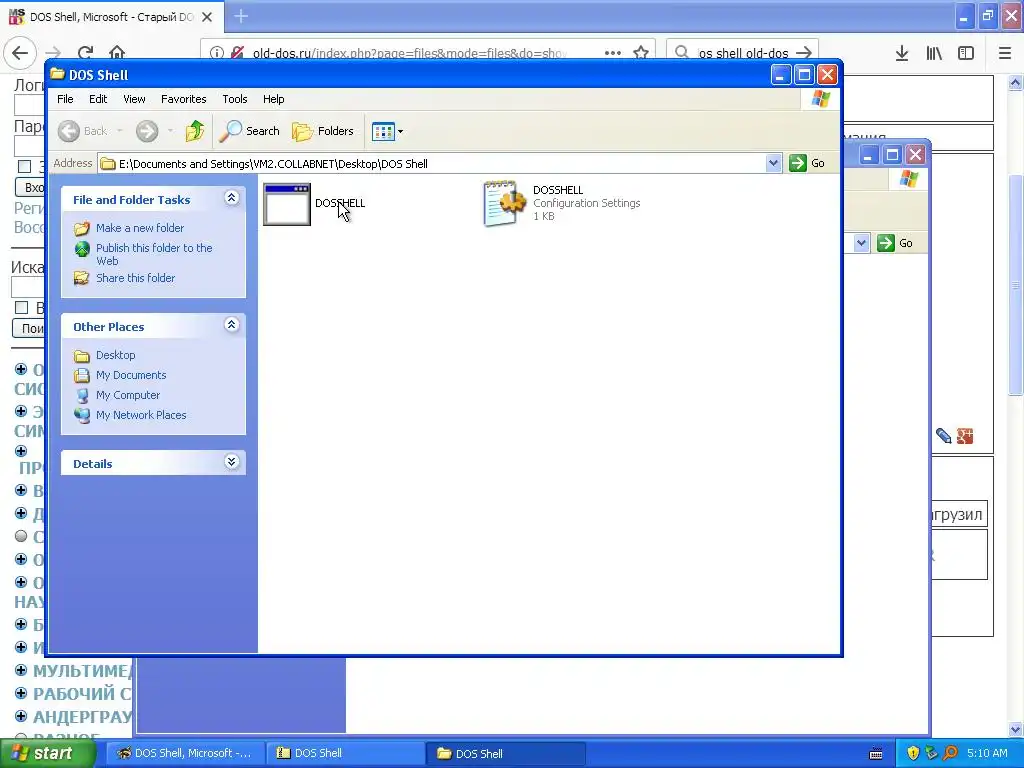
Task: Switch to the zipped DOS Shell taskbar item
Action: click(x=345, y=753)
